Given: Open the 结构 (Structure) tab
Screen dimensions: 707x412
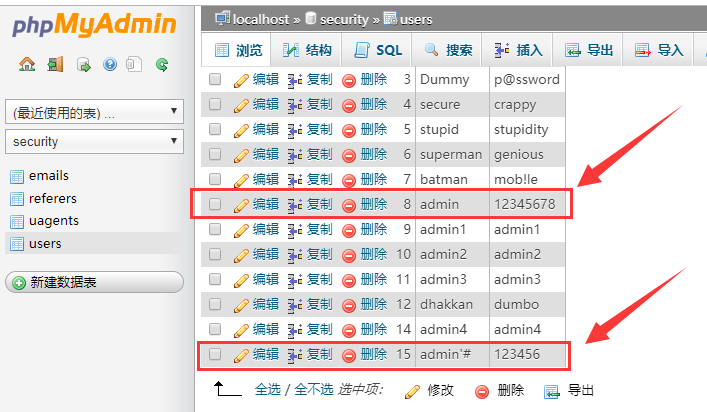Looking at the screenshot, I should point(307,50).
